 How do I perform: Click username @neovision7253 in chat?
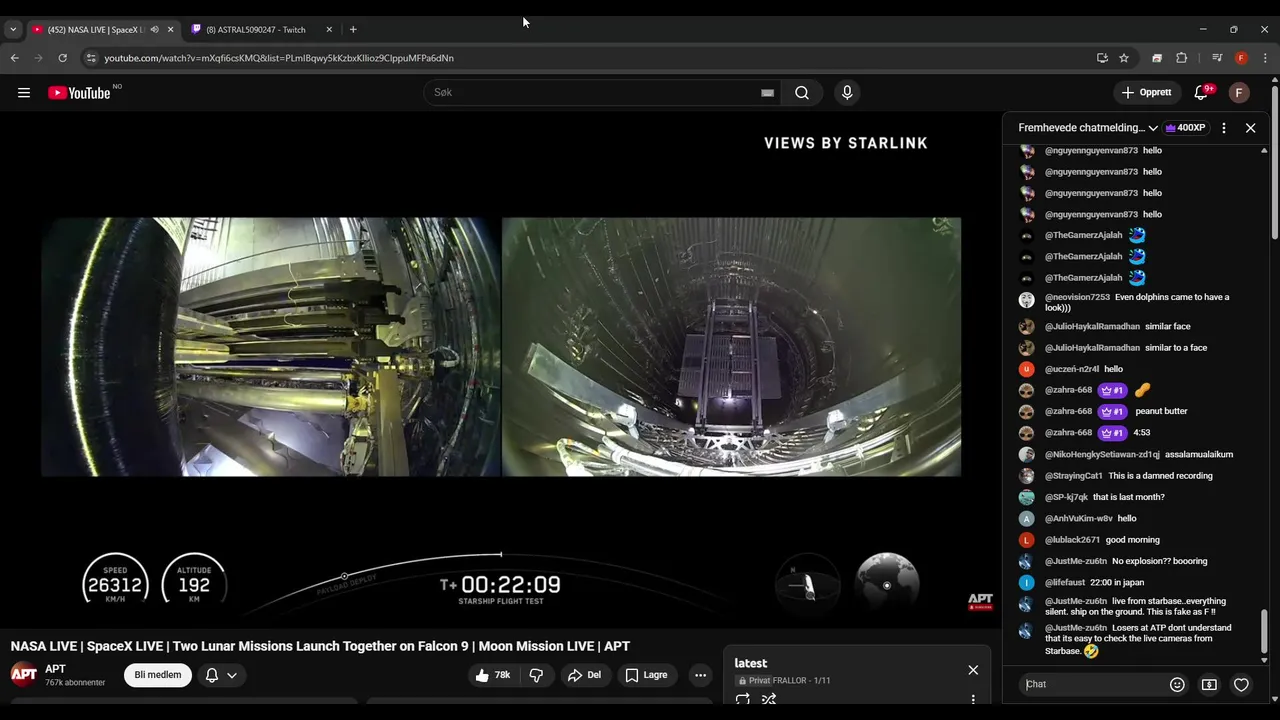[x=1077, y=297]
